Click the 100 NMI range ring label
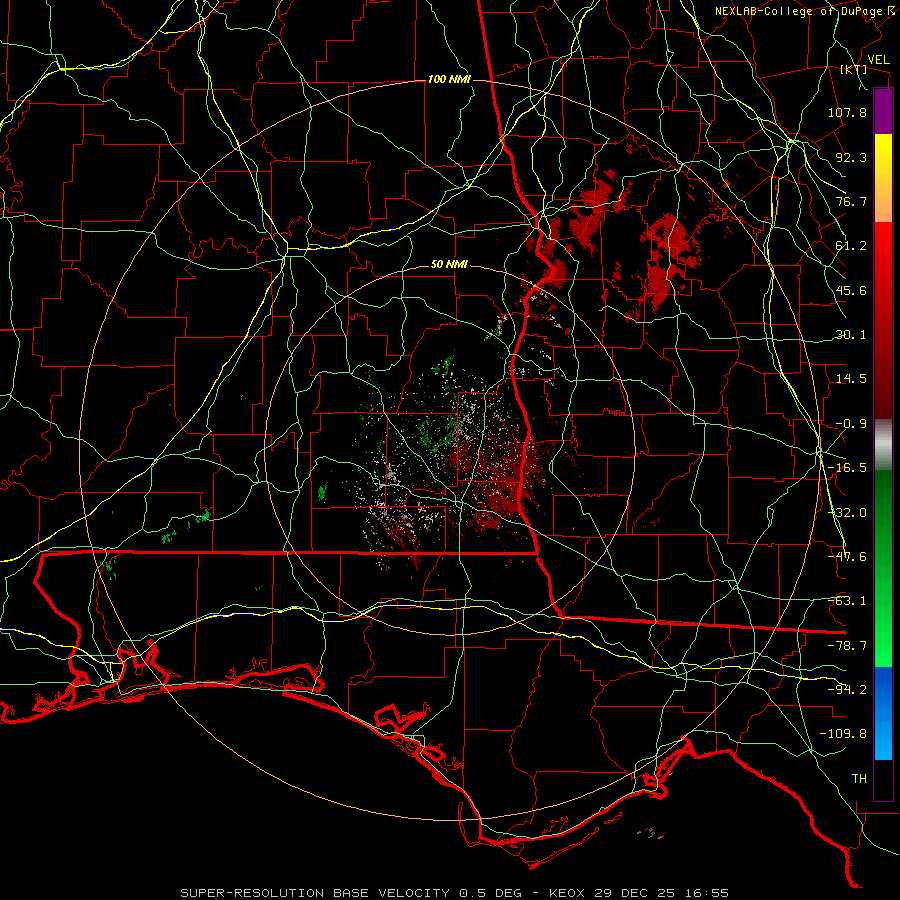Viewport: 900px width, 900px height. point(449,79)
